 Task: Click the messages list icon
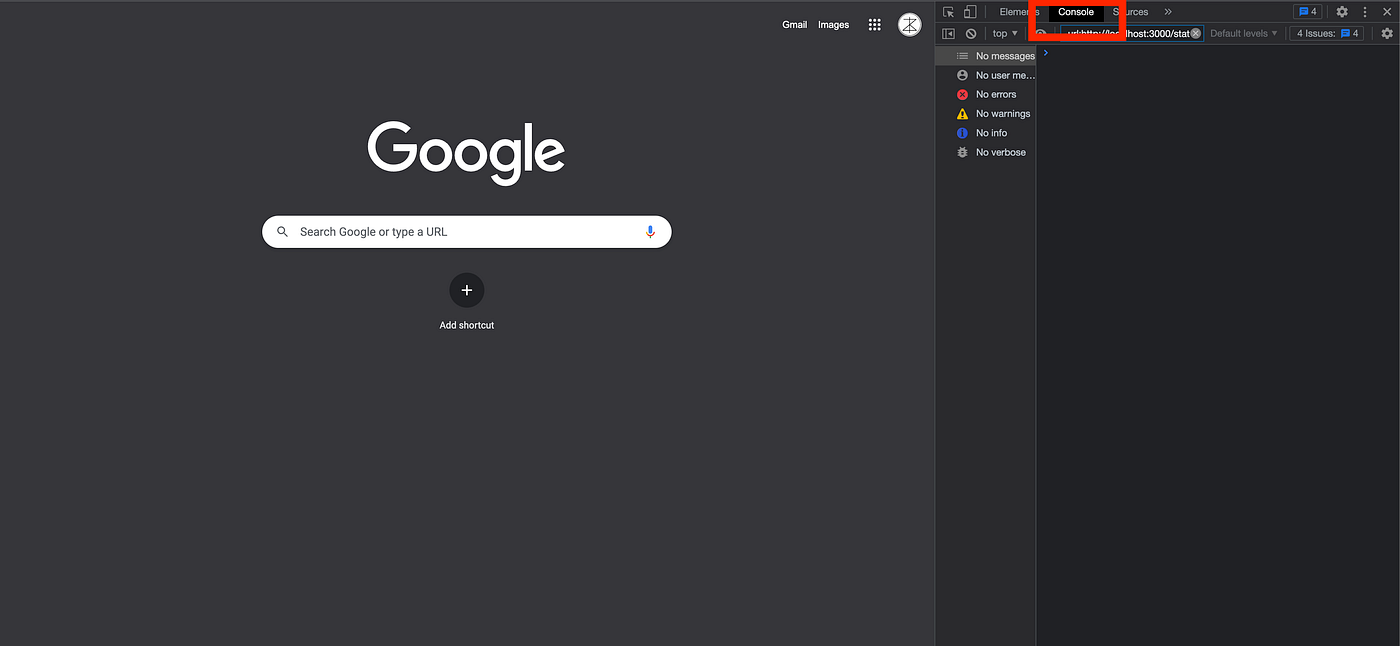962,56
